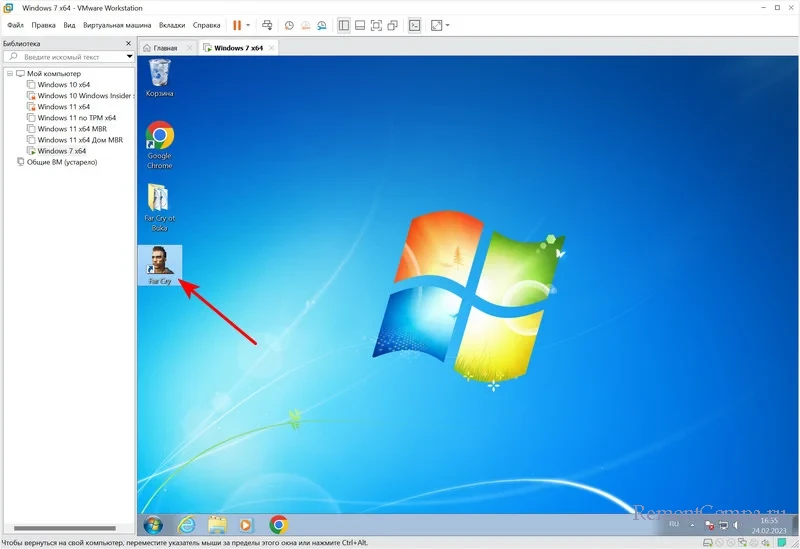800x549 pixels.
Task: Open the guest volume speaker icon
Action: tap(736, 525)
